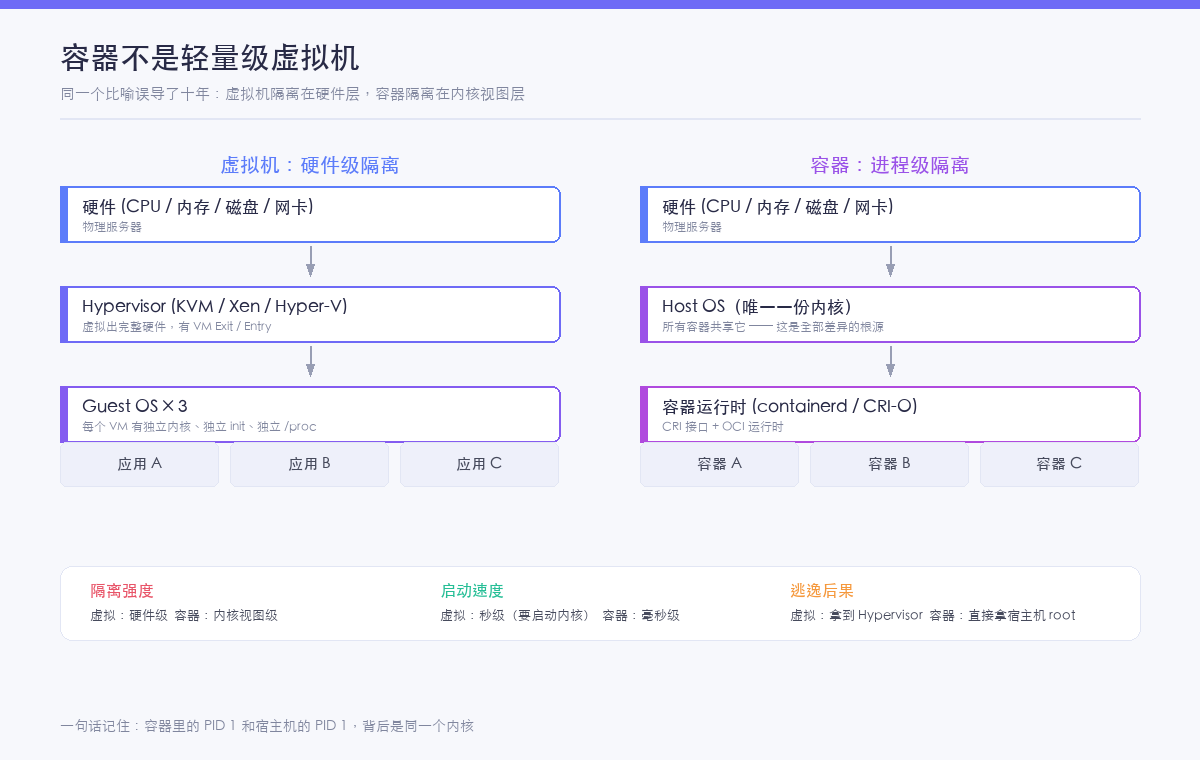Click the Guest OS × 3 box

[x=310, y=414]
